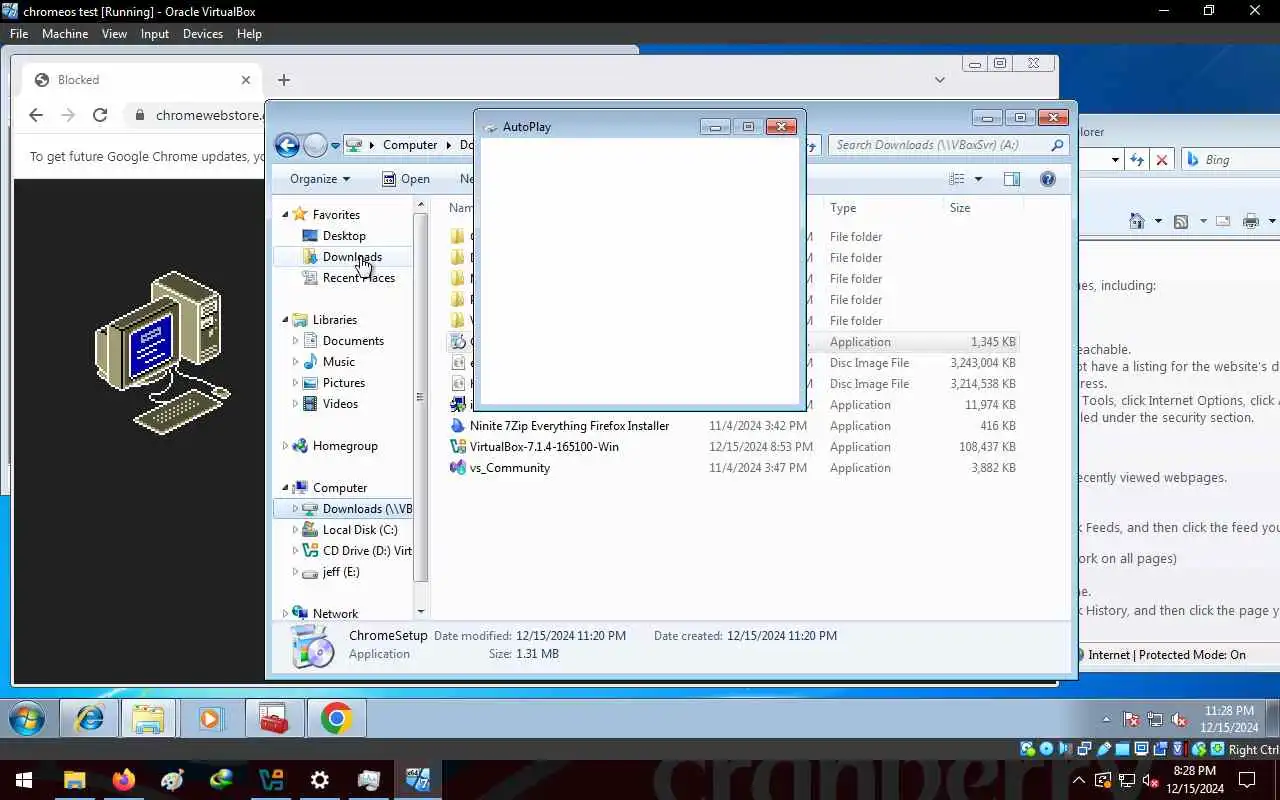
Task: Open the change-view options dropdown arrow
Action: [978, 179]
